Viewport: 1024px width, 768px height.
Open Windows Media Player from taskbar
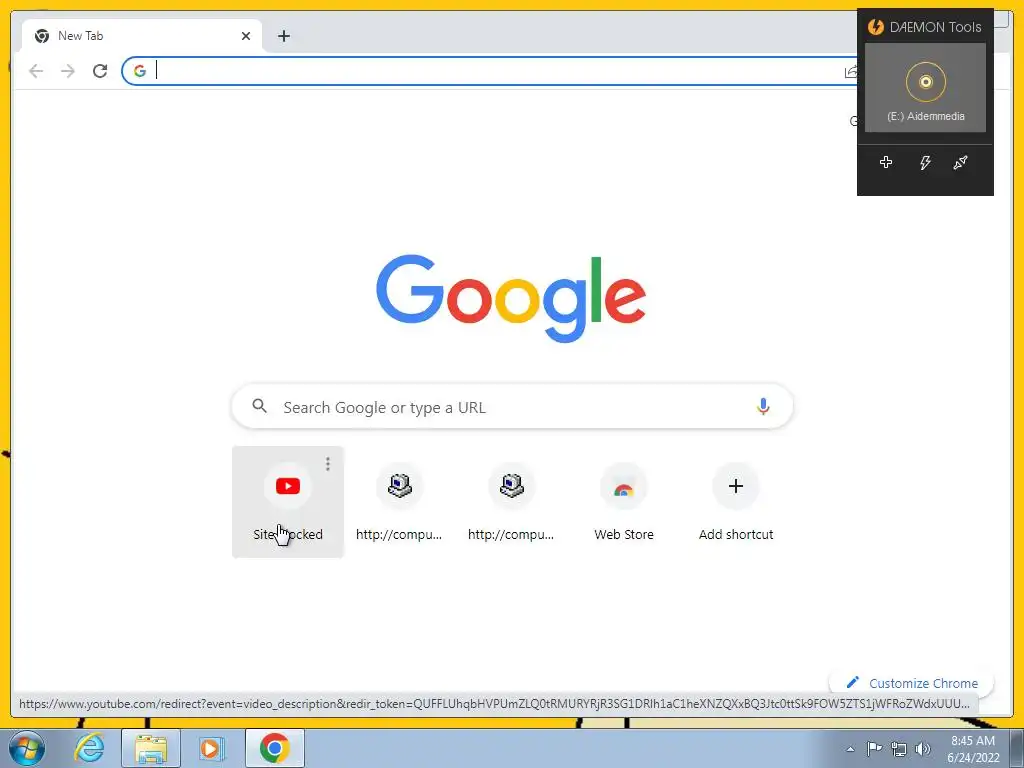click(x=211, y=748)
